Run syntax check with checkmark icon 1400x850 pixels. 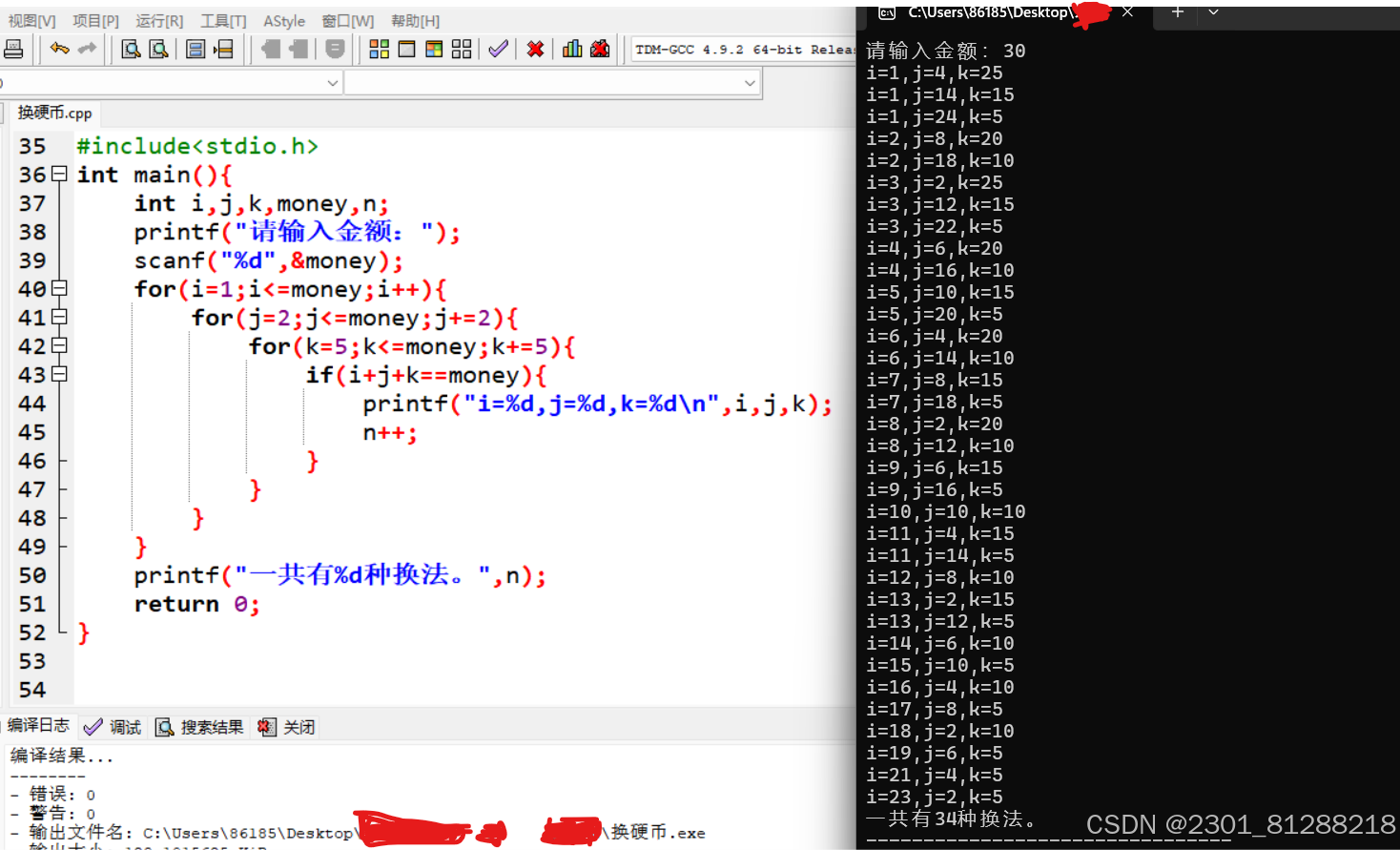click(498, 49)
